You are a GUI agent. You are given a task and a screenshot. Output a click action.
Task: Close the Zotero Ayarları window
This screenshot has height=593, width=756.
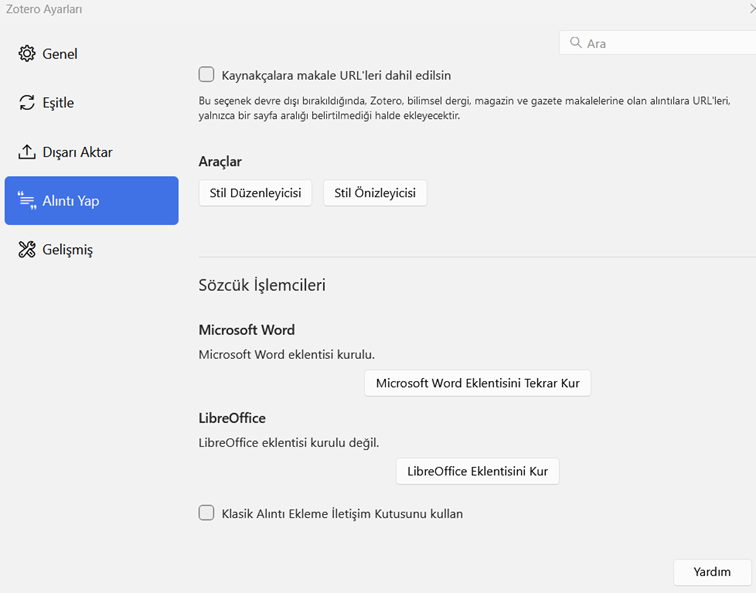click(750, 8)
